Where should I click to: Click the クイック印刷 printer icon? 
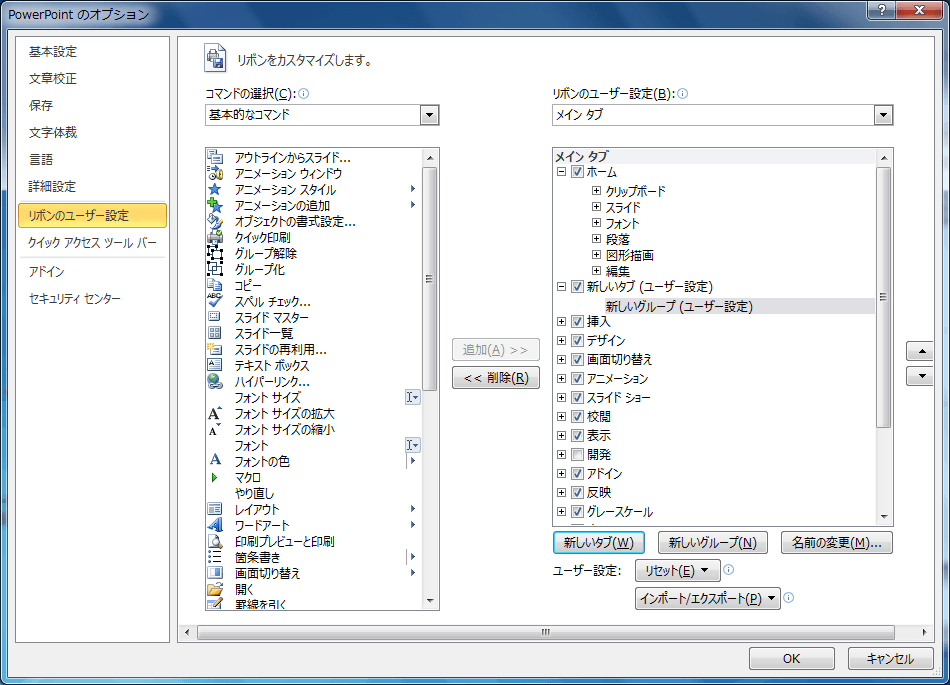tap(215, 237)
